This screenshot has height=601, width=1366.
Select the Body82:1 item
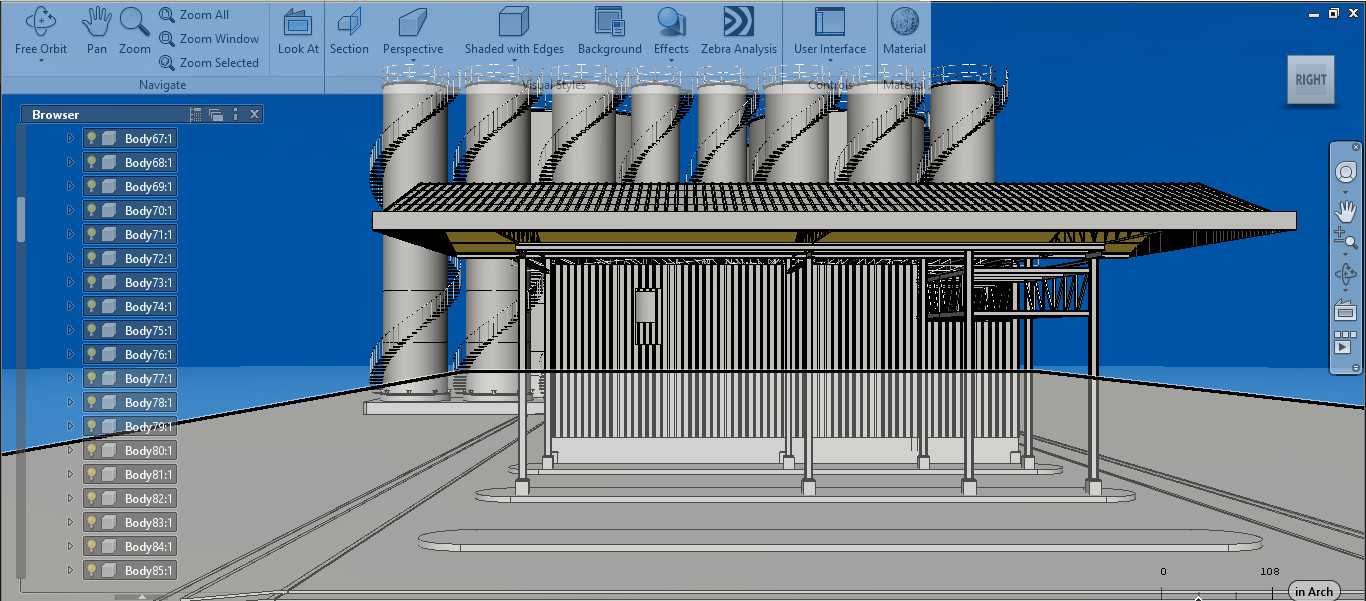pos(130,498)
